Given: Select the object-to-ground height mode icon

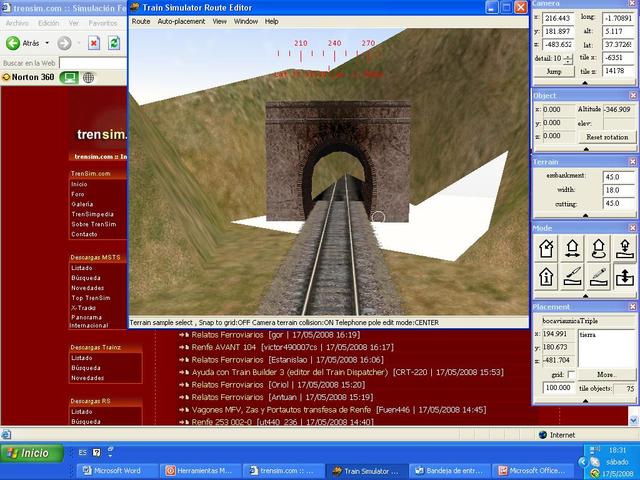Looking at the screenshot, I should point(624,248).
